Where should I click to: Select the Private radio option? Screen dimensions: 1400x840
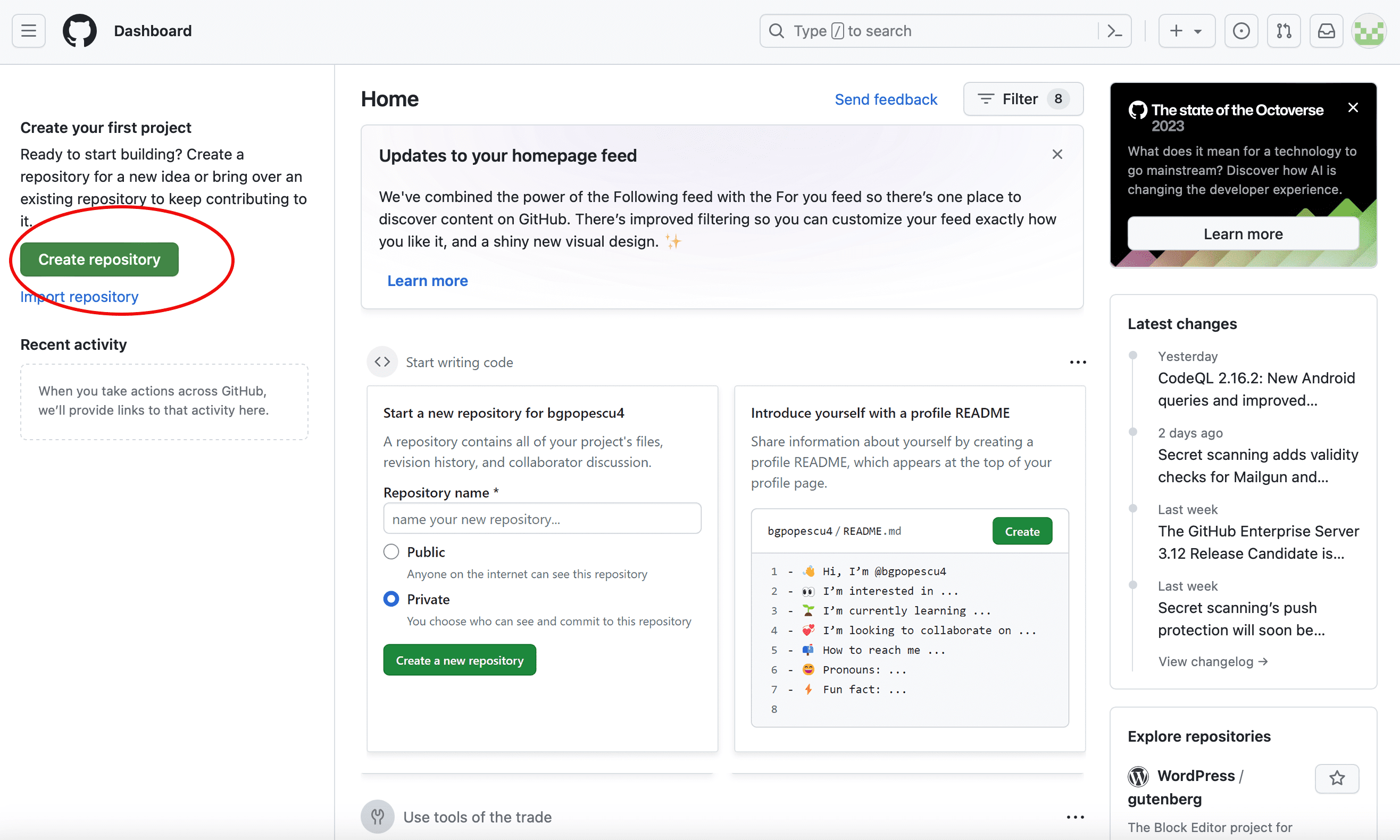pos(391,599)
